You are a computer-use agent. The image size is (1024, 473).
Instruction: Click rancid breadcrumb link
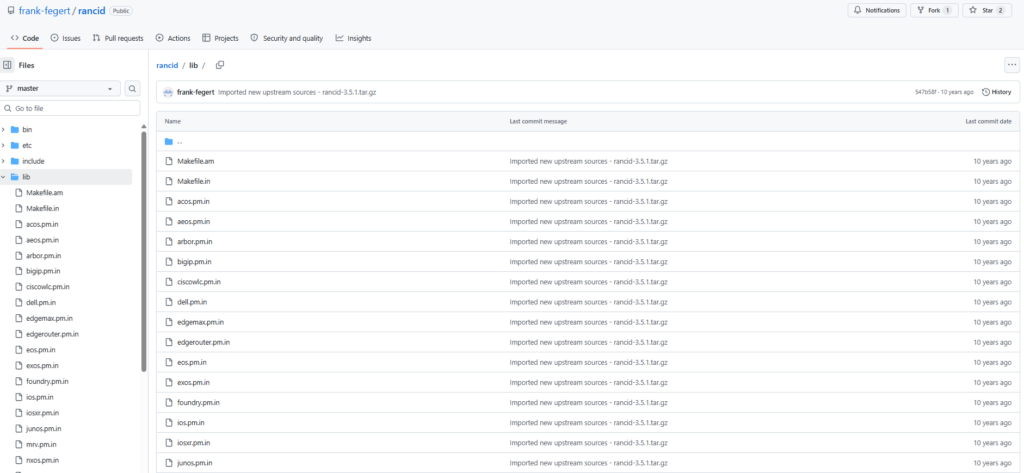pyautogui.click(x=167, y=65)
